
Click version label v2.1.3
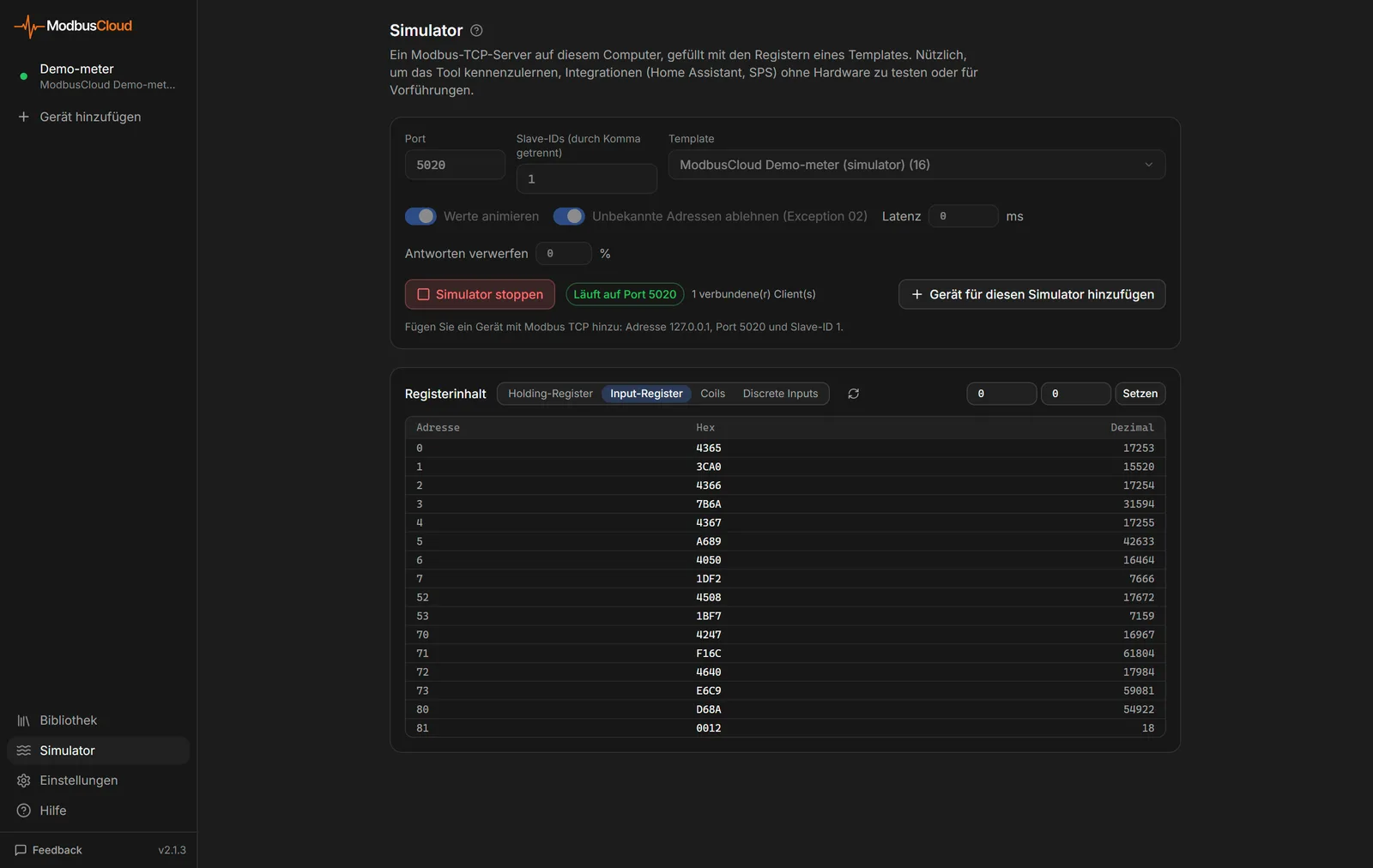click(x=172, y=850)
